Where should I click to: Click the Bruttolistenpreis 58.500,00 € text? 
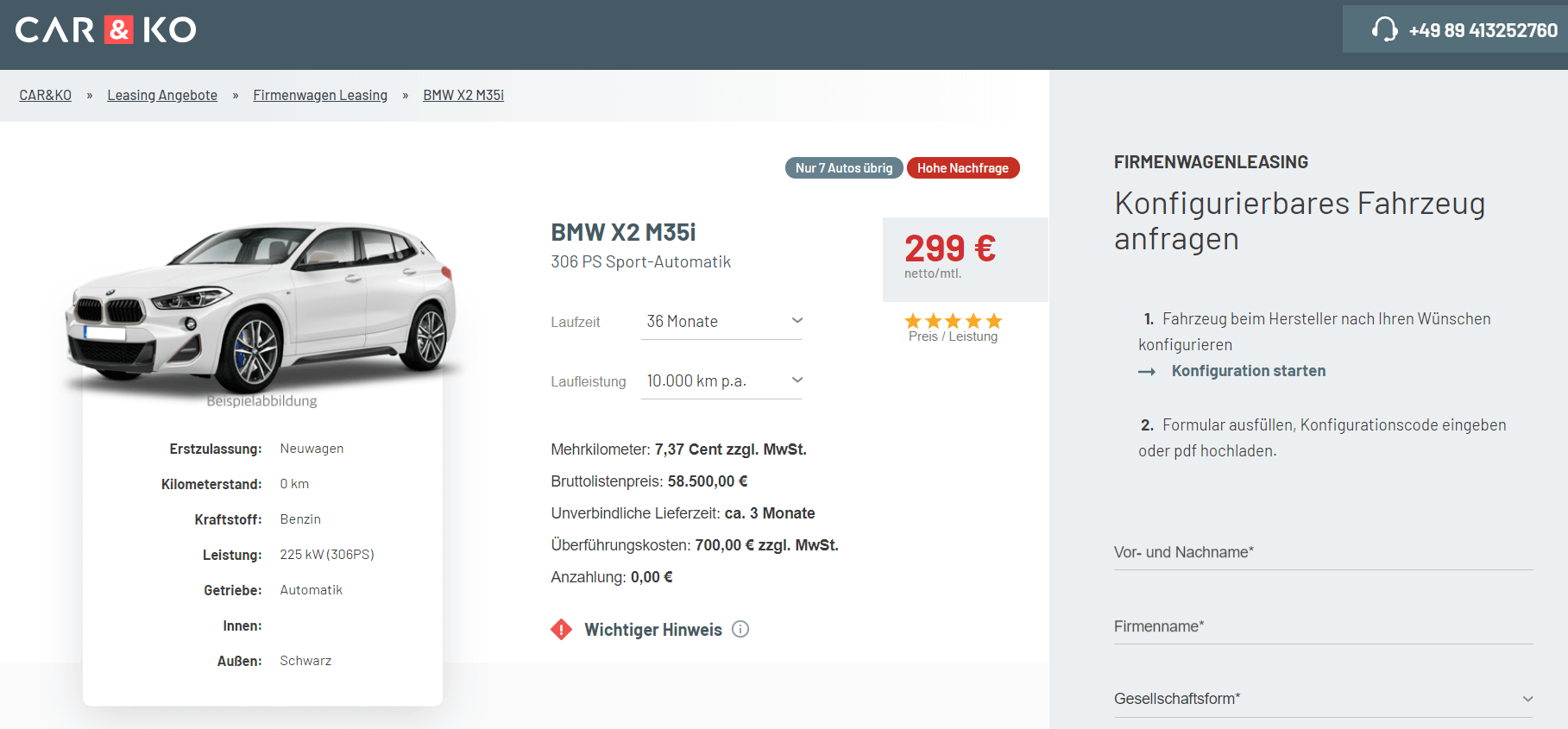[x=649, y=481]
